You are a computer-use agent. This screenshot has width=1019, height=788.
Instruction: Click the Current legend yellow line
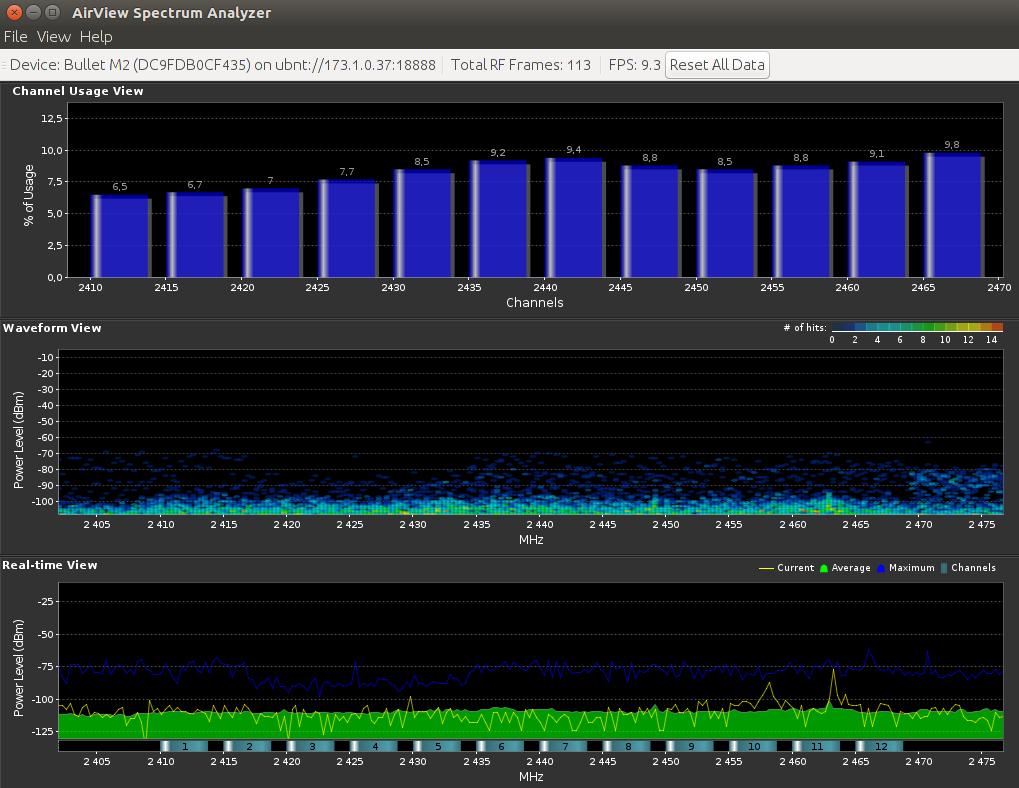[766, 568]
